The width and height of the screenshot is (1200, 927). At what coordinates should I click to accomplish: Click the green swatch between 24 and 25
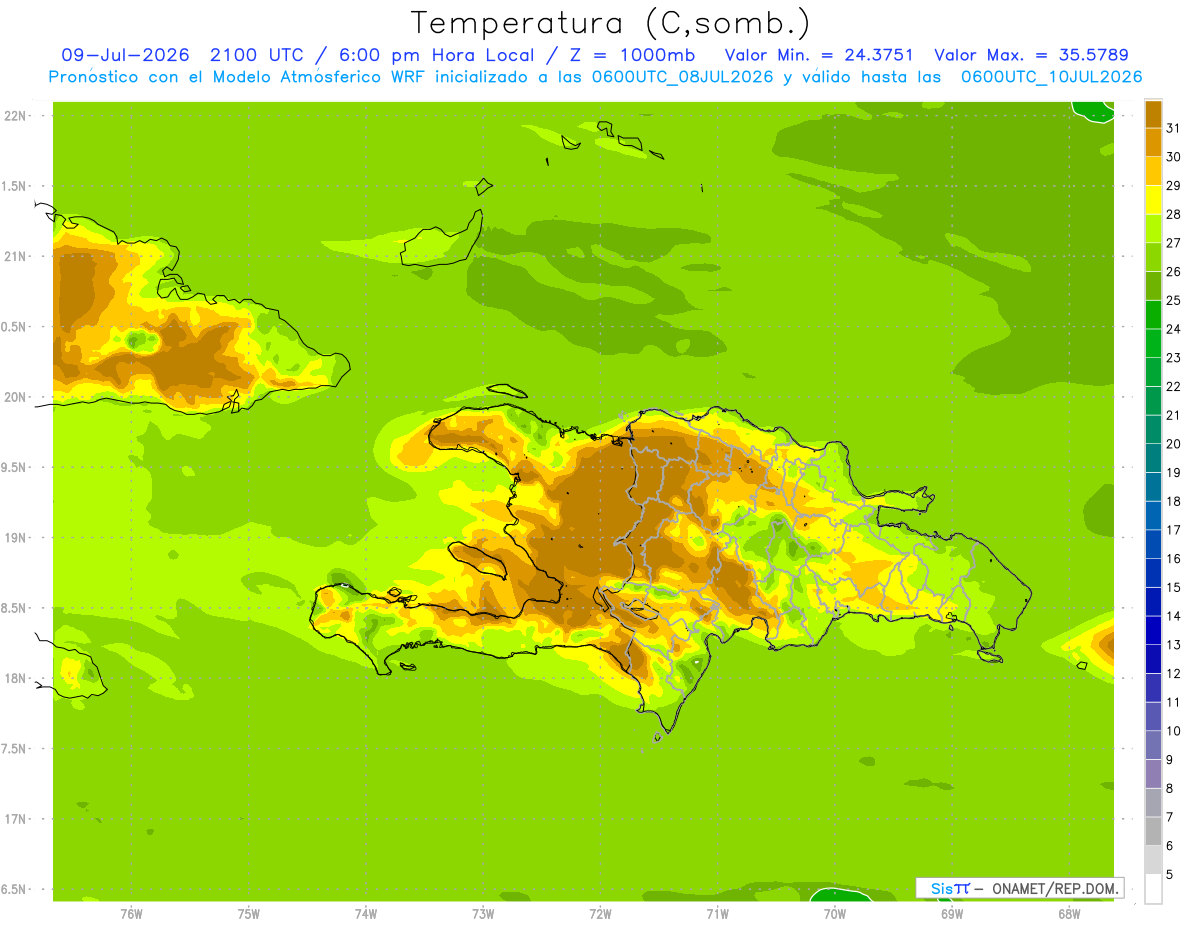click(1153, 315)
